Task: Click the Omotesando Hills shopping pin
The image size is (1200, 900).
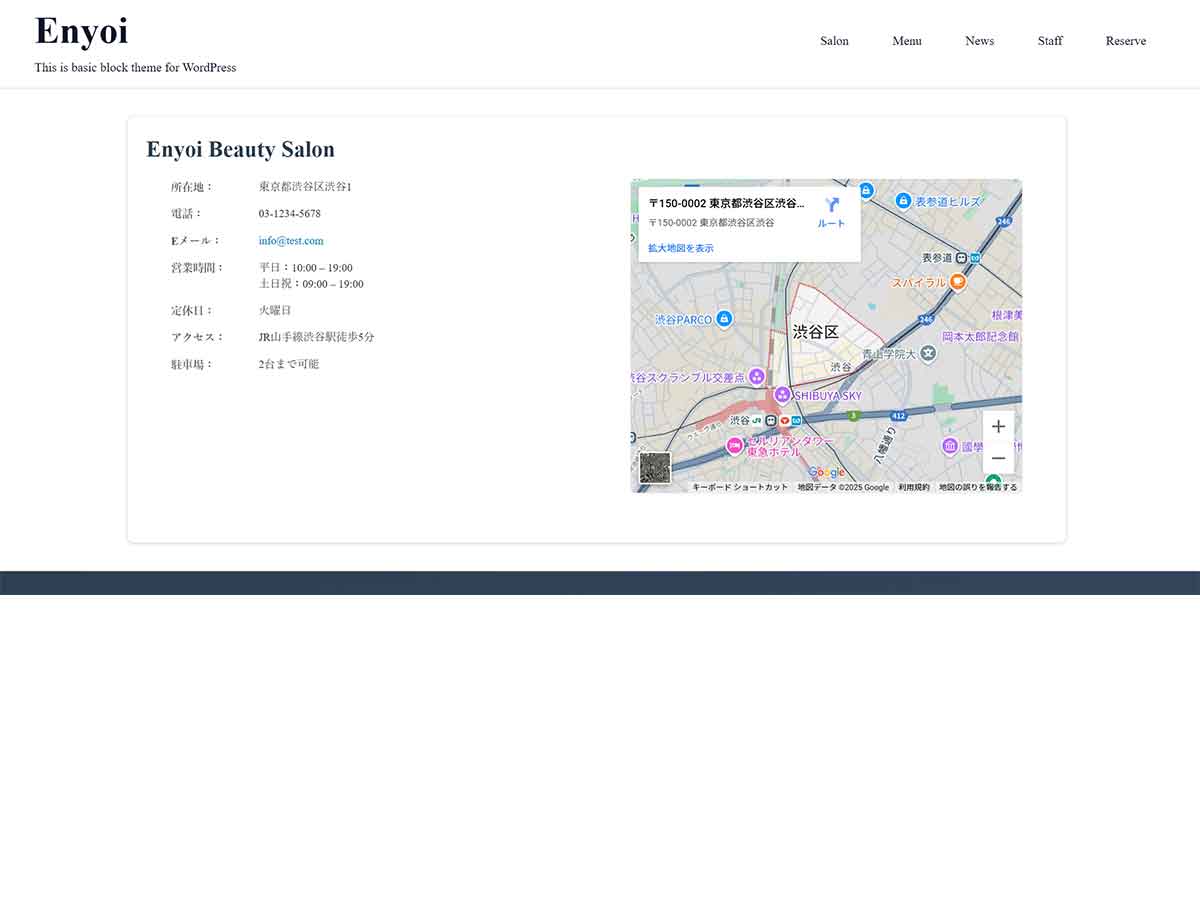Action: coord(903,201)
